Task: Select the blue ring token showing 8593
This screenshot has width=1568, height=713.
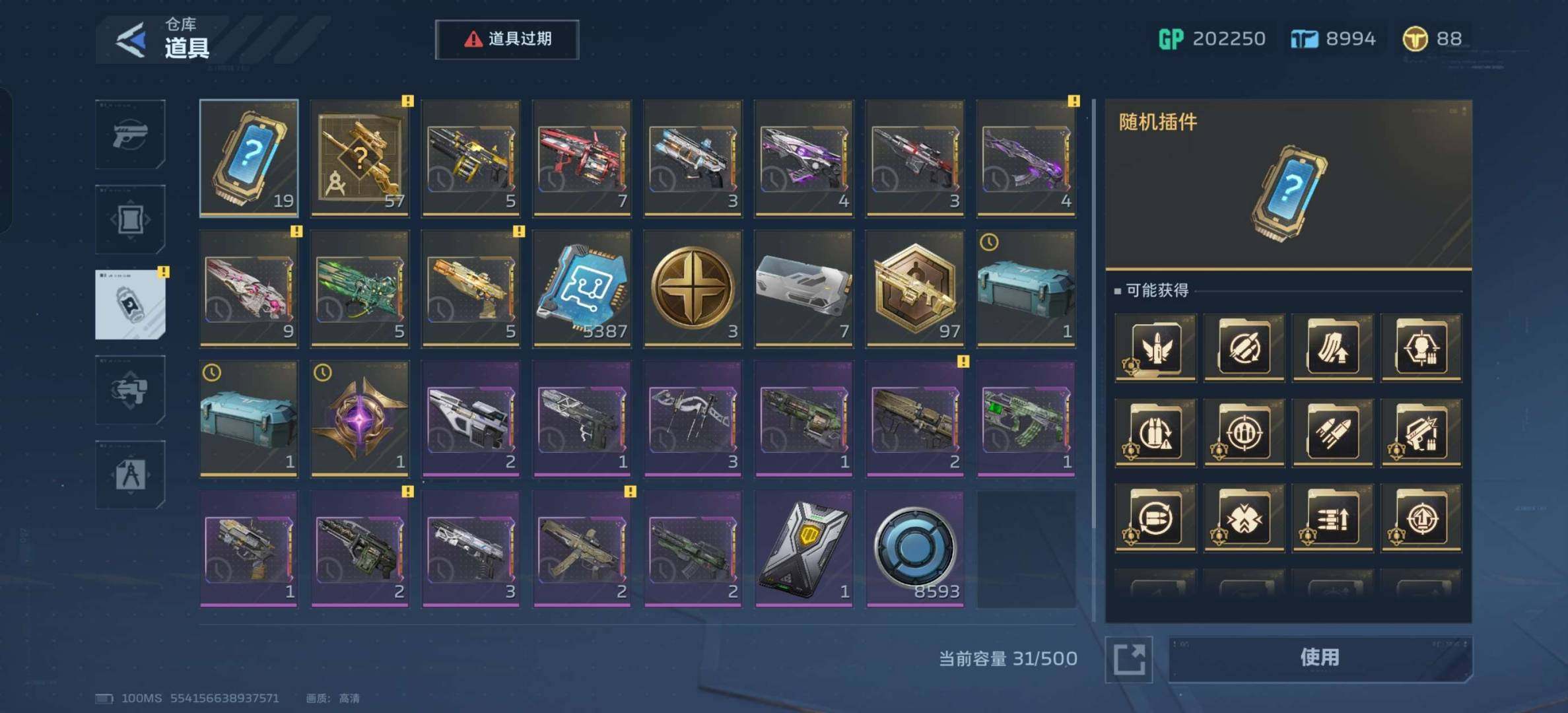Action: pos(915,549)
